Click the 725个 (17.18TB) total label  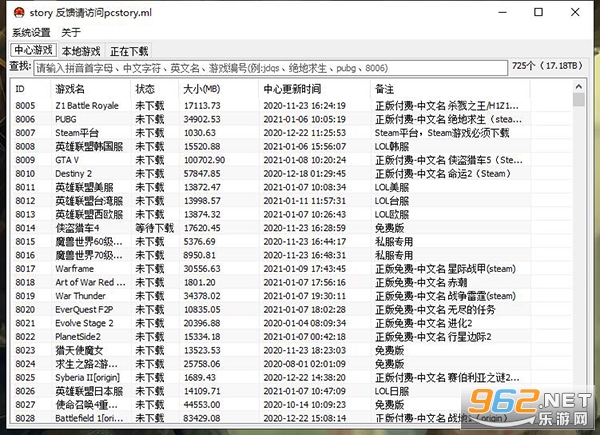(547, 66)
